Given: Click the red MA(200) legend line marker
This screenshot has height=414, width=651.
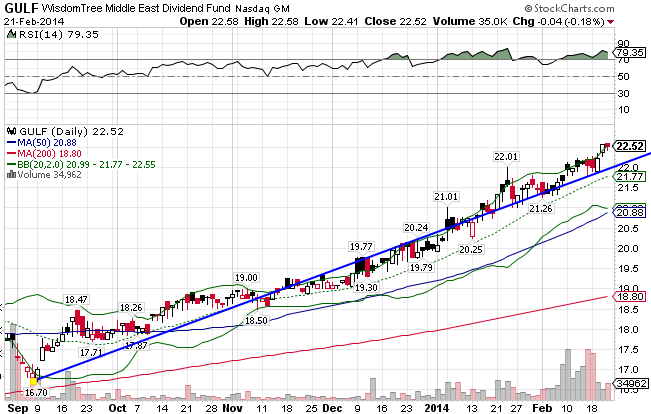Looking at the screenshot, I should (x=12, y=154).
